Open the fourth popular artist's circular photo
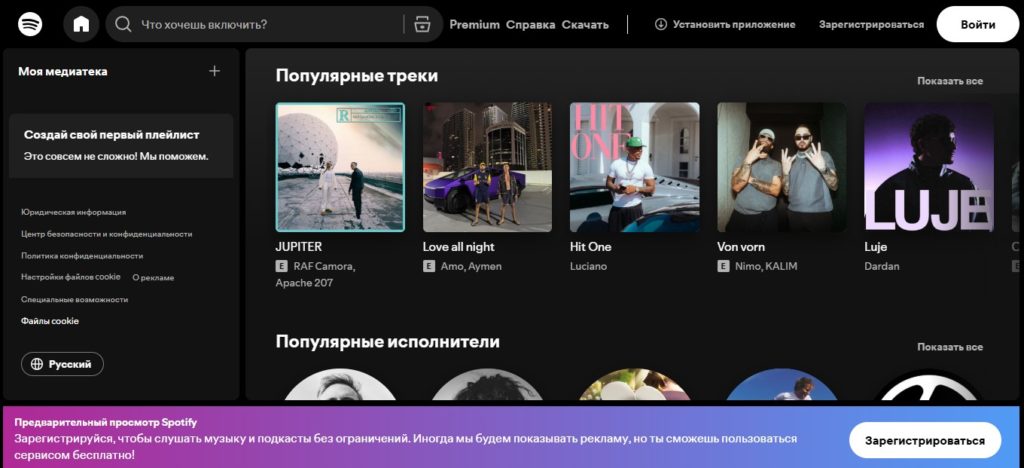The width and height of the screenshot is (1024, 468). coord(782,384)
